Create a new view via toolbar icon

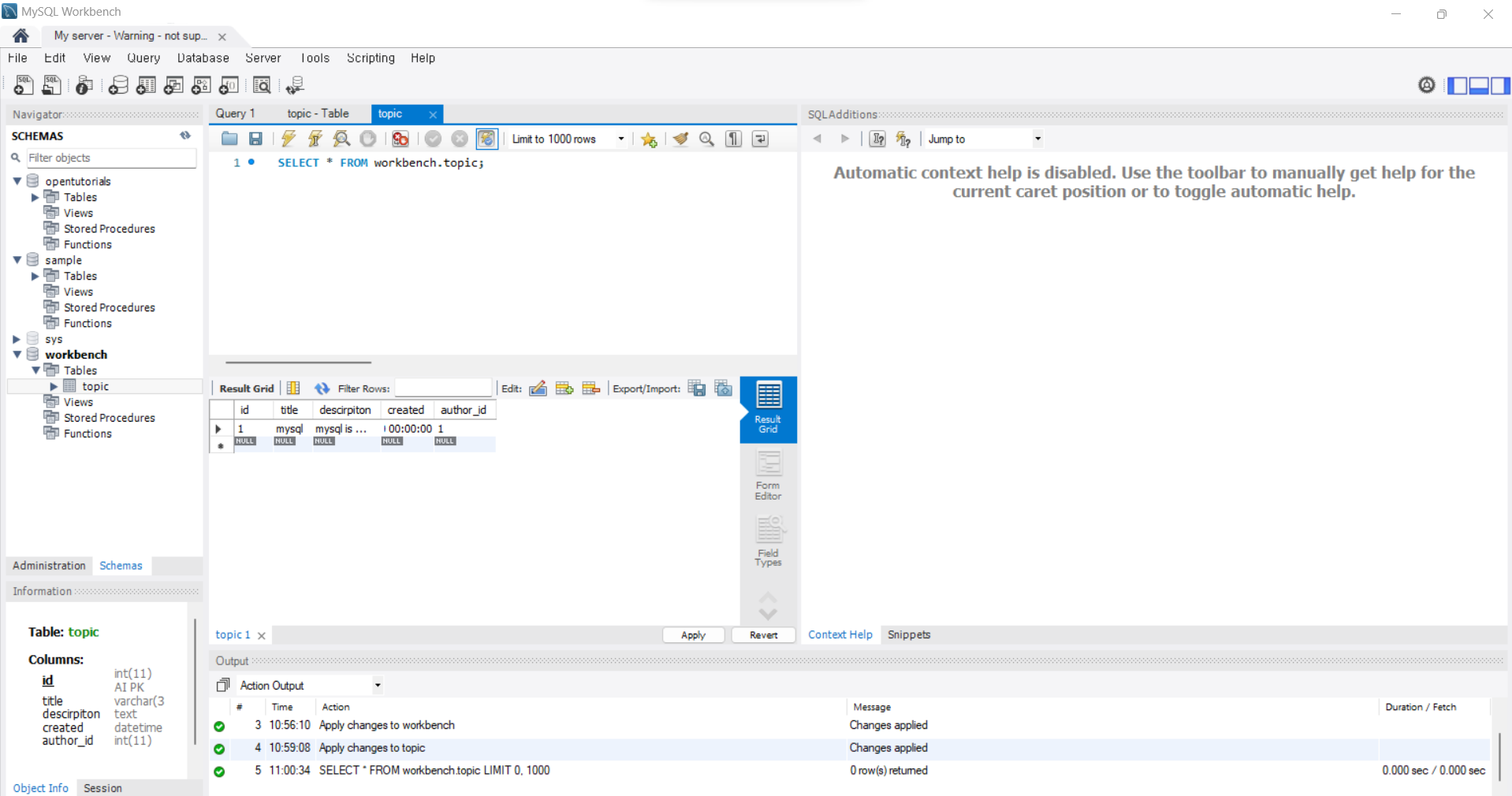pyautogui.click(x=173, y=85)
